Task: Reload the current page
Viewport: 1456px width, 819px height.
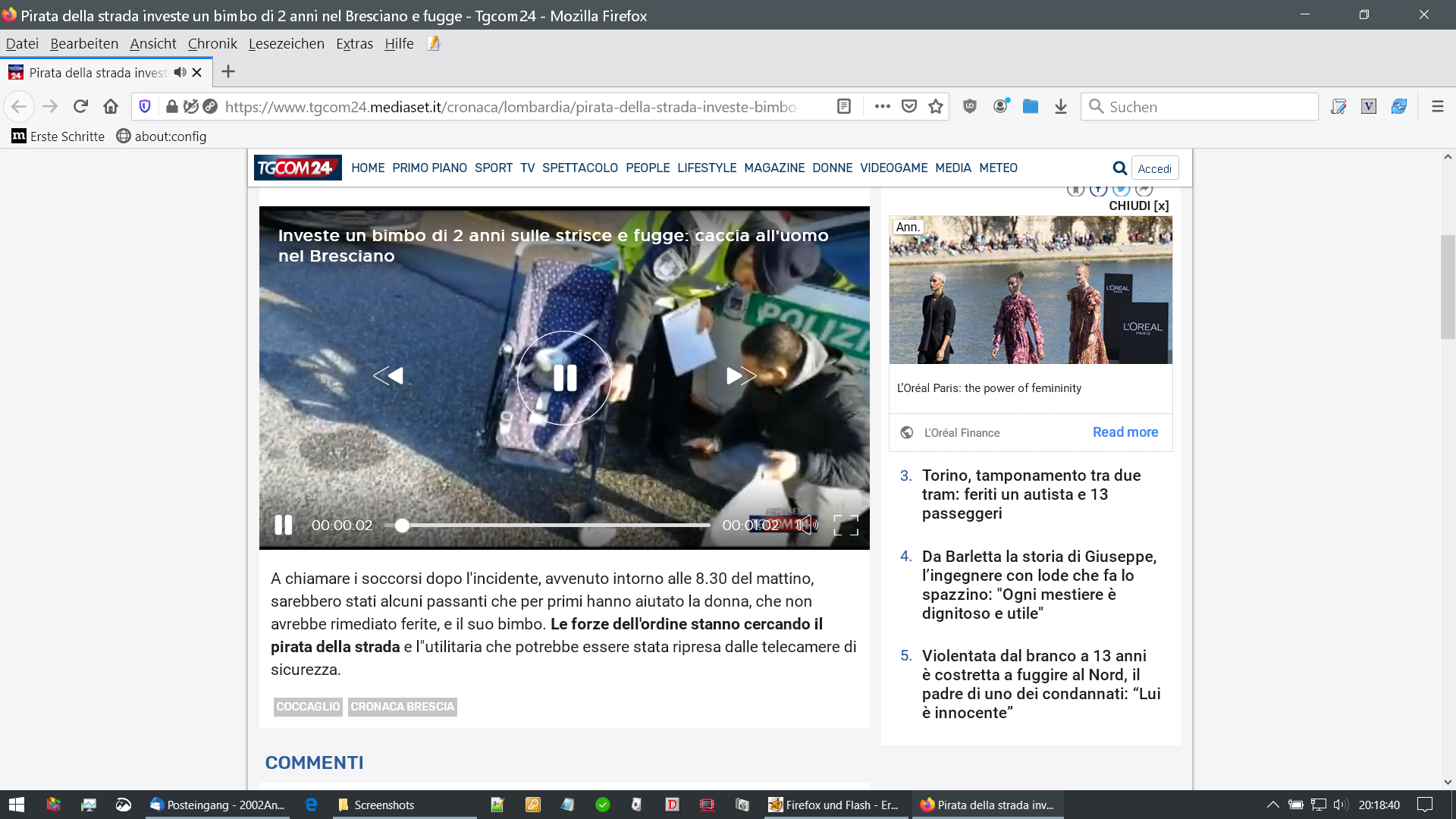Action: click(80, 107)
